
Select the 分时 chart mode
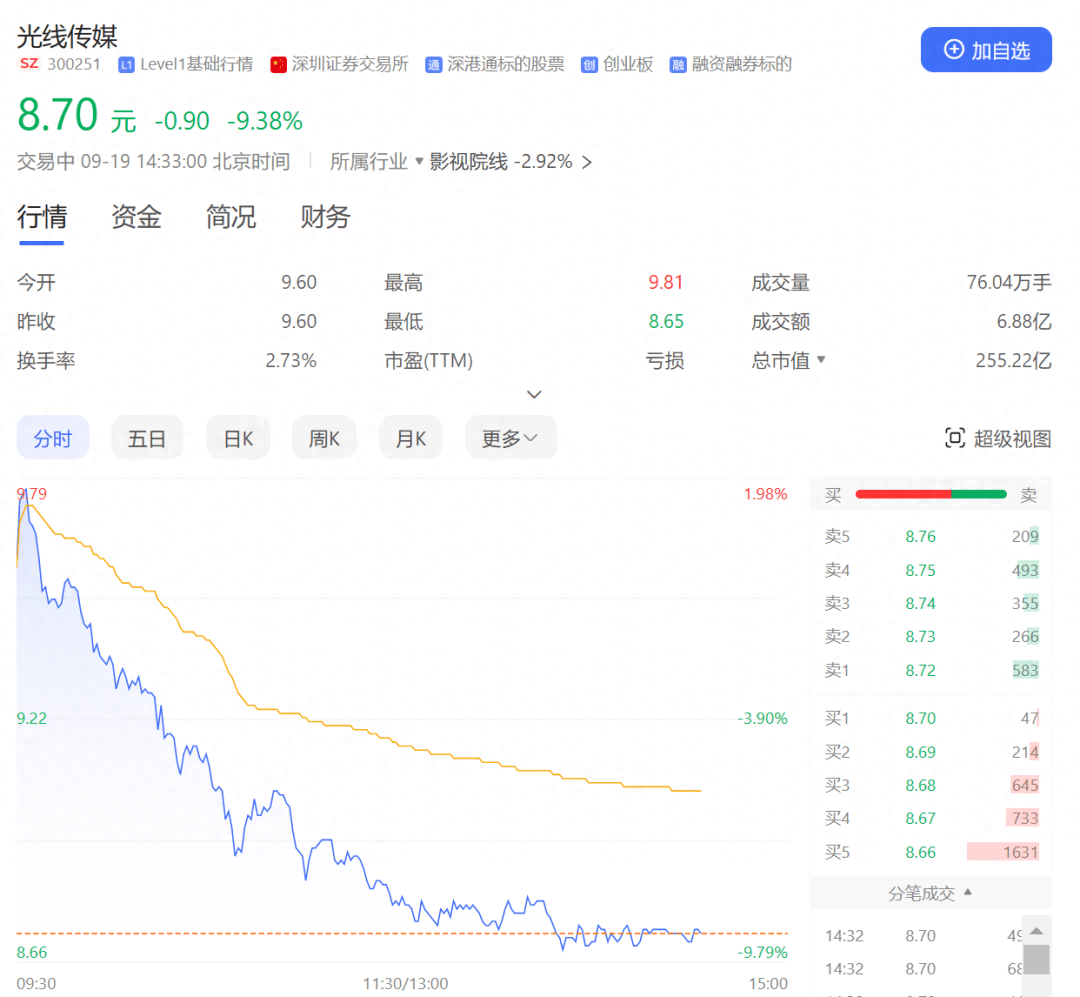[52, 438]
